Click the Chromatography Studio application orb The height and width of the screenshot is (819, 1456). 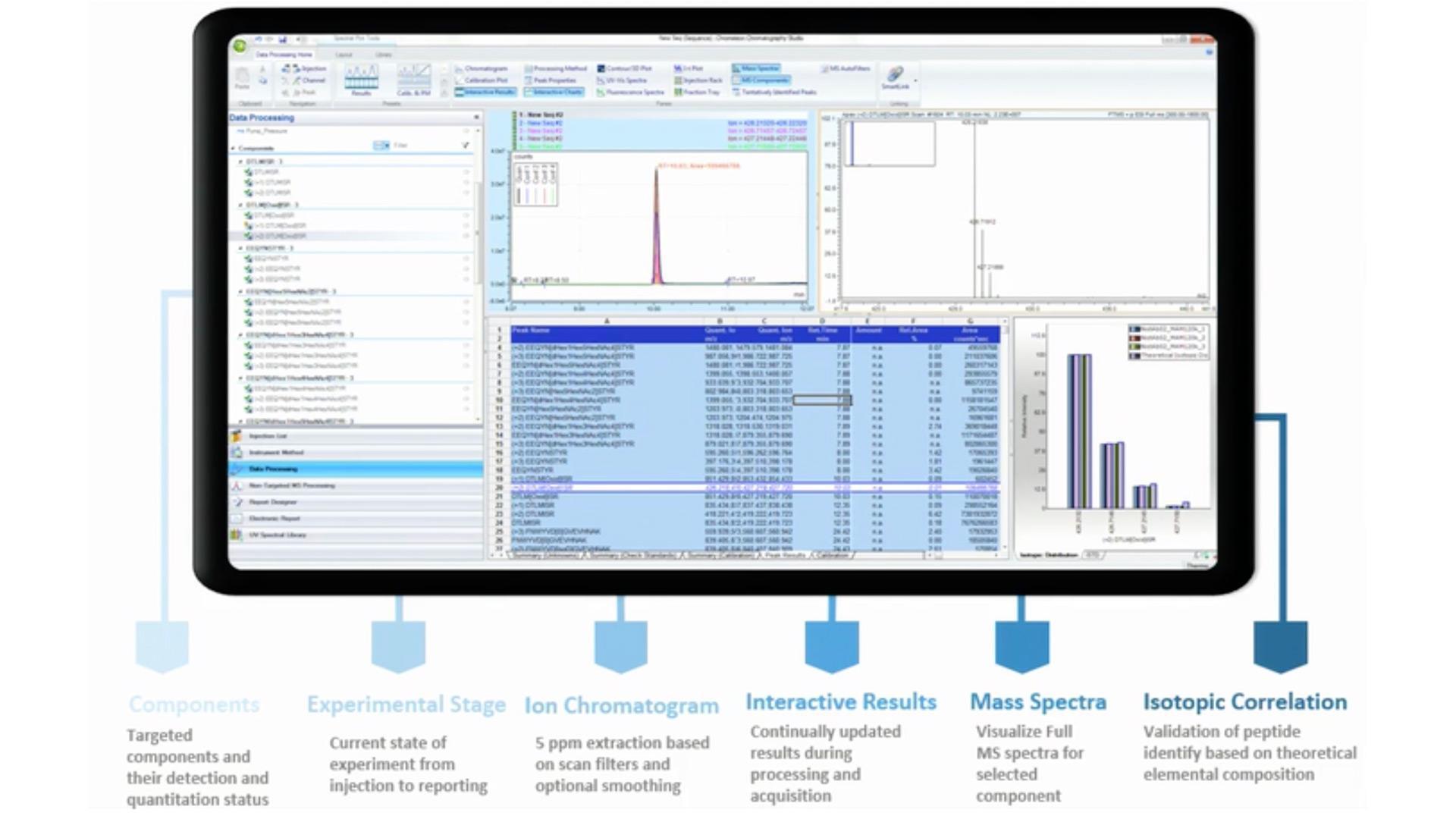pyautogui.click(x=240, y=46)
